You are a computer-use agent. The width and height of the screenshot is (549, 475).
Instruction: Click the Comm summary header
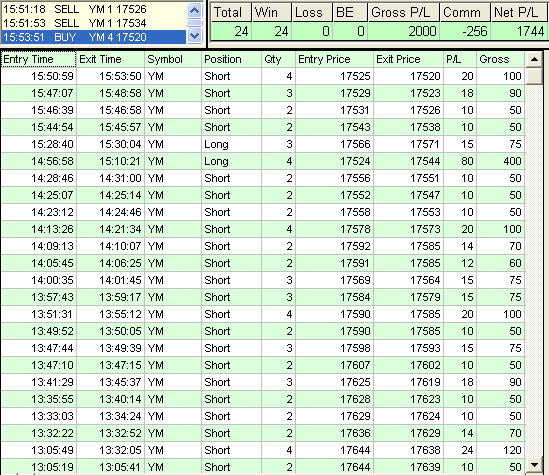tap(465, 13)
